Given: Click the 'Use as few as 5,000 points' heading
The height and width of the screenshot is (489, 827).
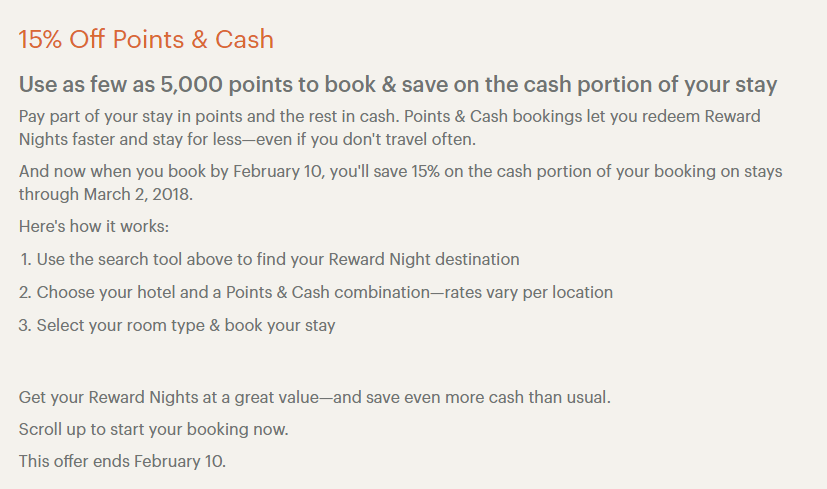Looking at the screenshot, I should (x=398, y=84).
